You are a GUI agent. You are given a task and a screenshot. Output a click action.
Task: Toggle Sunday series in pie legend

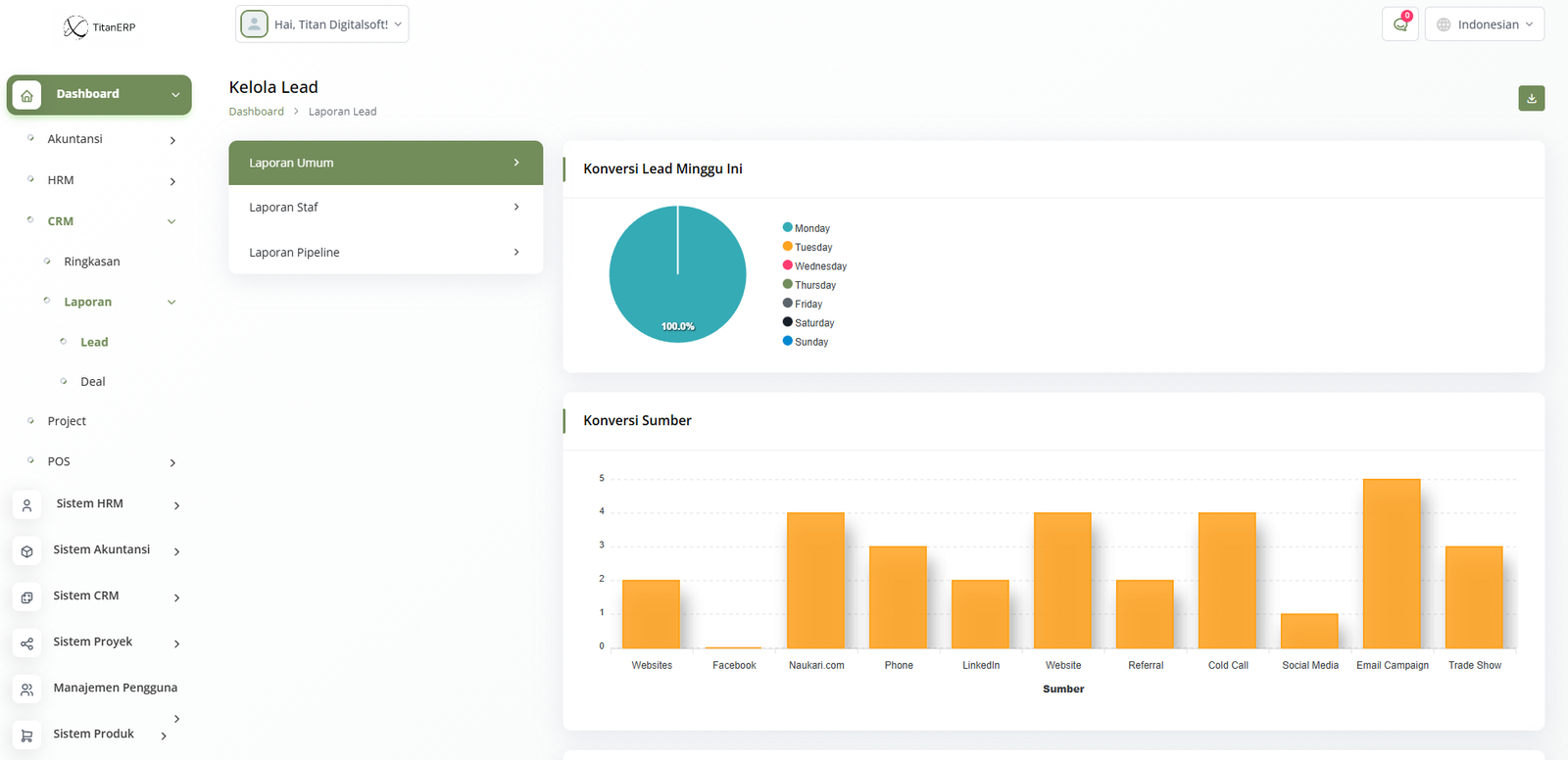point(806,342)
